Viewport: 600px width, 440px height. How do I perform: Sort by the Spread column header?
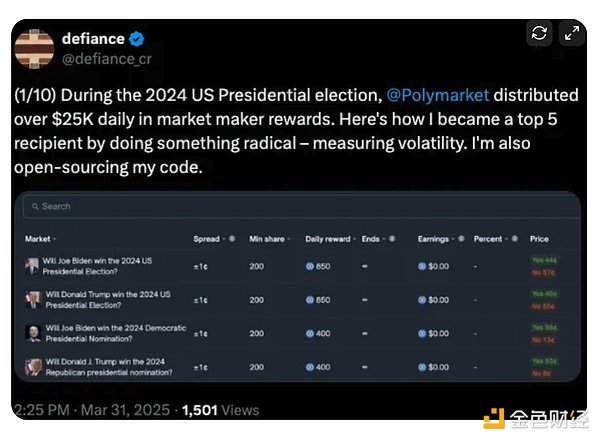click(x=207, y=239)
